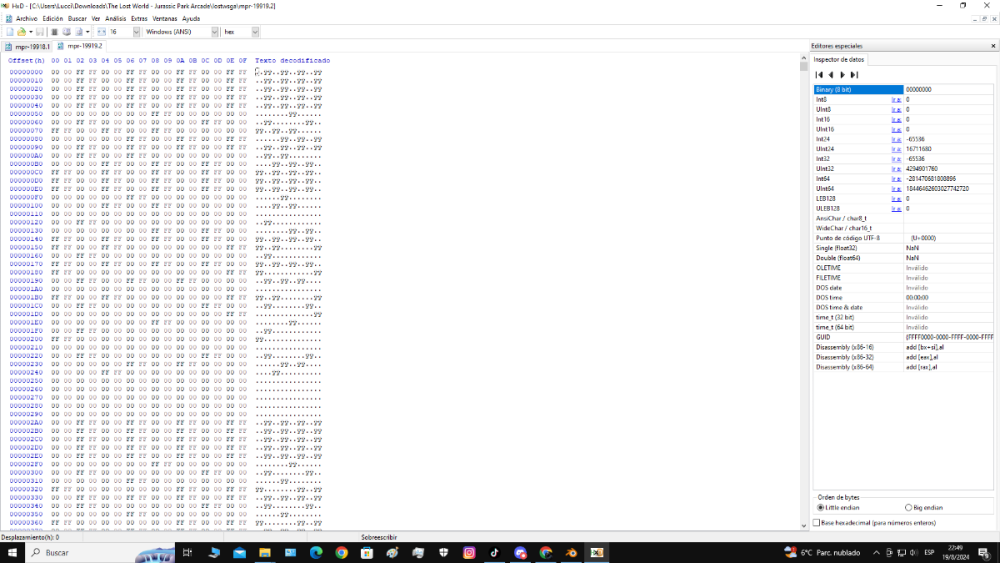Click the hex editor scroll up arrow
The width and height of the screenshot is (1000, 563).
pyautogui.click(x=804, y=59)
